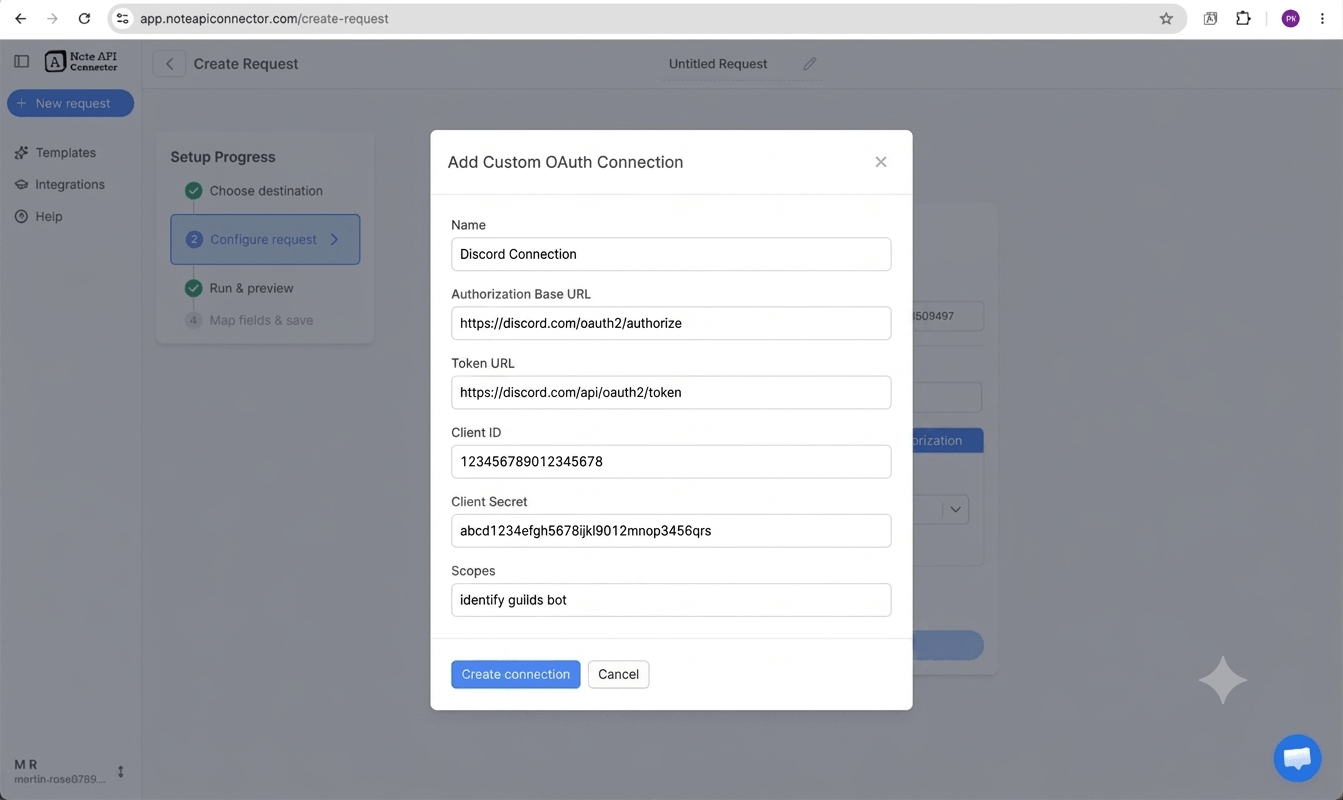Select the Map fields & save step
1343x800 pixels.
pyautogui.click(x=260, y=320)
